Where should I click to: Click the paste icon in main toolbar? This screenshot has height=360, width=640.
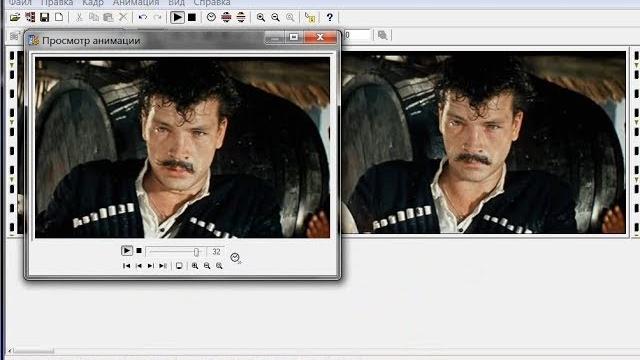tap(108, 17)
